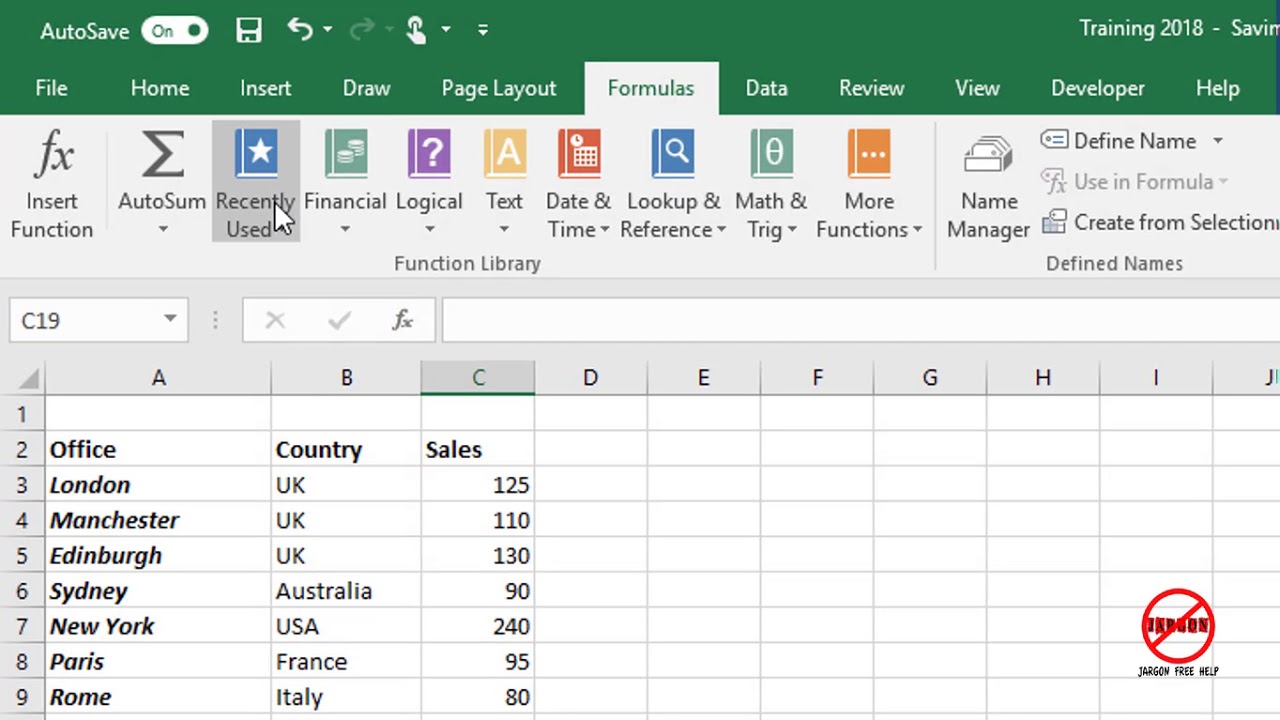1280x720 pixels.
Task: Click inside the formula bar input
Action: pos(850,320)
